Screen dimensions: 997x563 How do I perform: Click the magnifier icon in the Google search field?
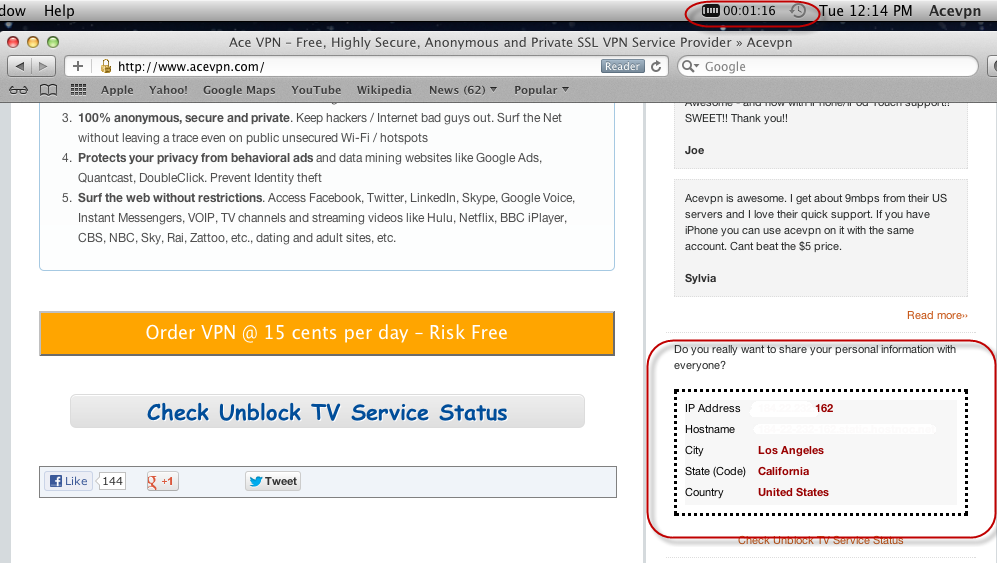pyautogui.click(x=689, y=66)
